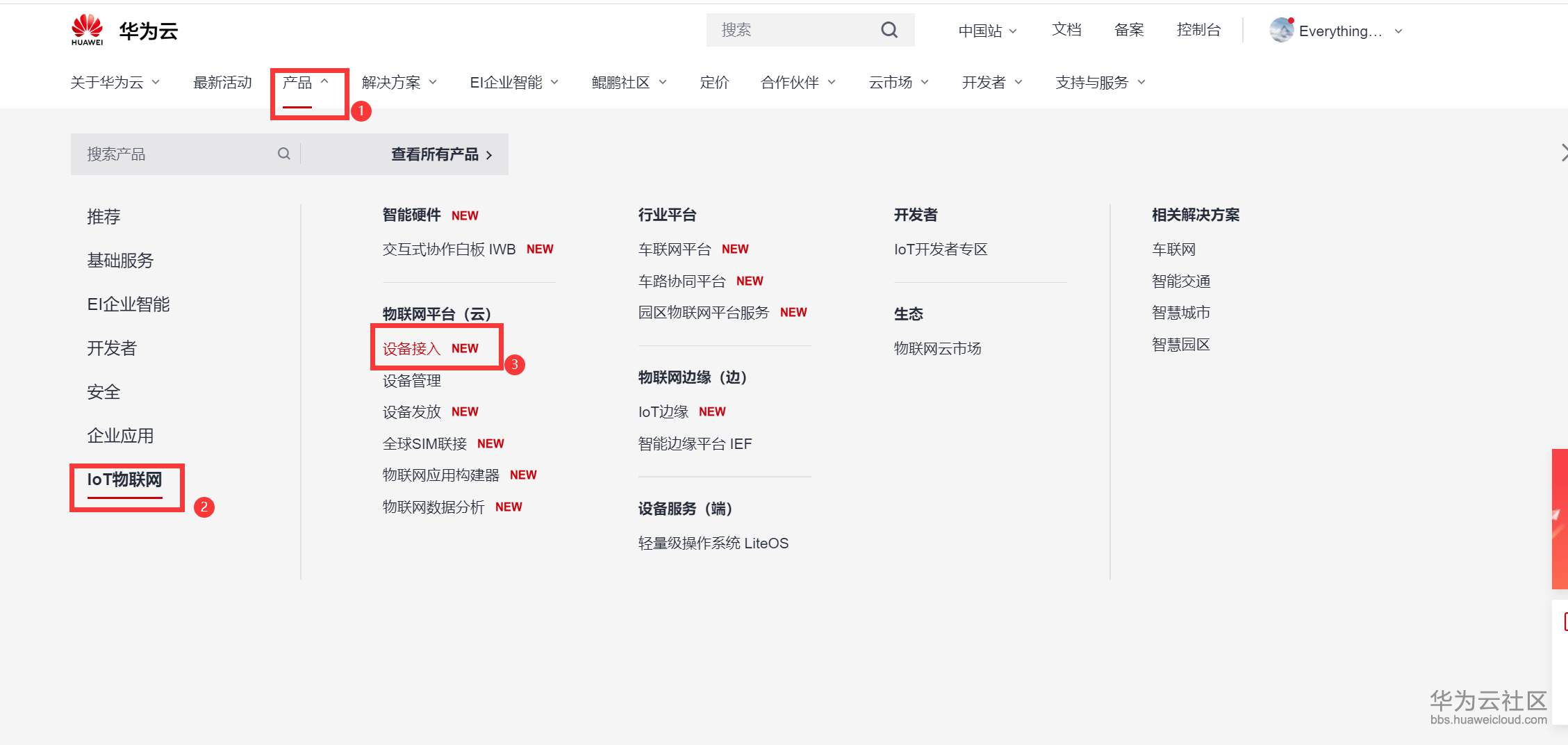Select the IoT物联网 category in sidebar

click(126, 479)
